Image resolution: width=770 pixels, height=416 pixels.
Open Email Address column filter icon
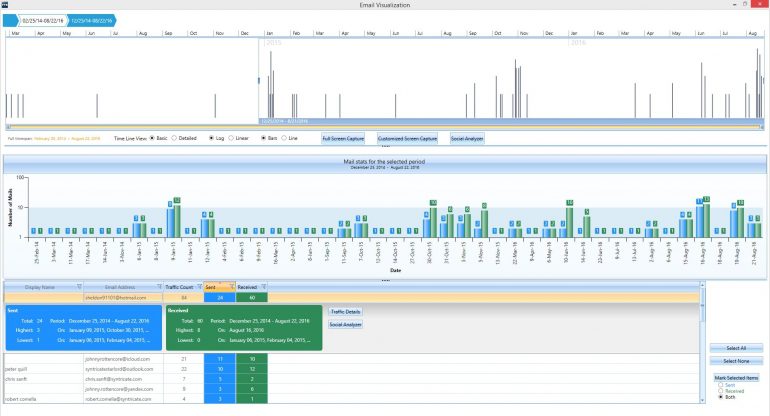[x=157, y=286]
